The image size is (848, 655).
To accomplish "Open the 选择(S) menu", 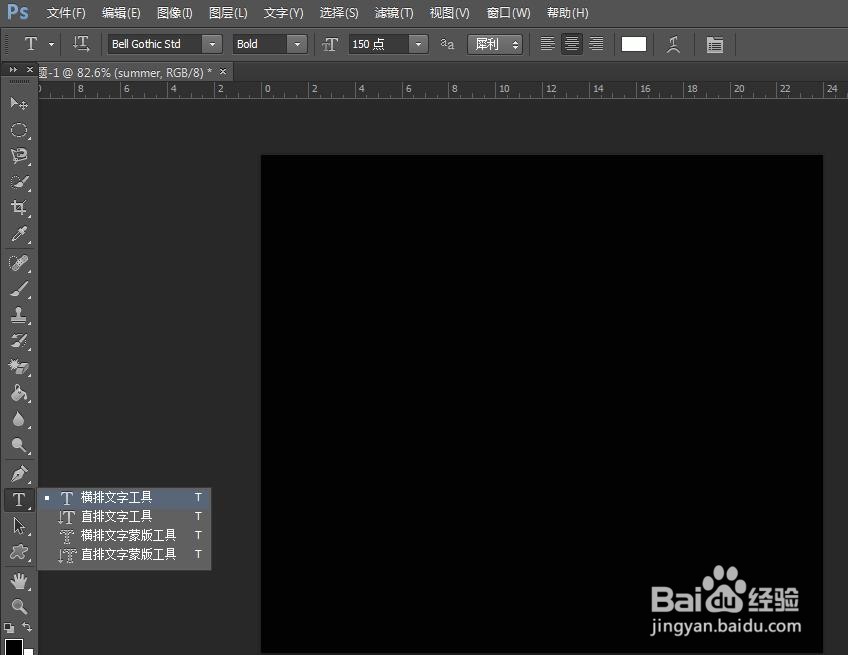I will 339,13.
